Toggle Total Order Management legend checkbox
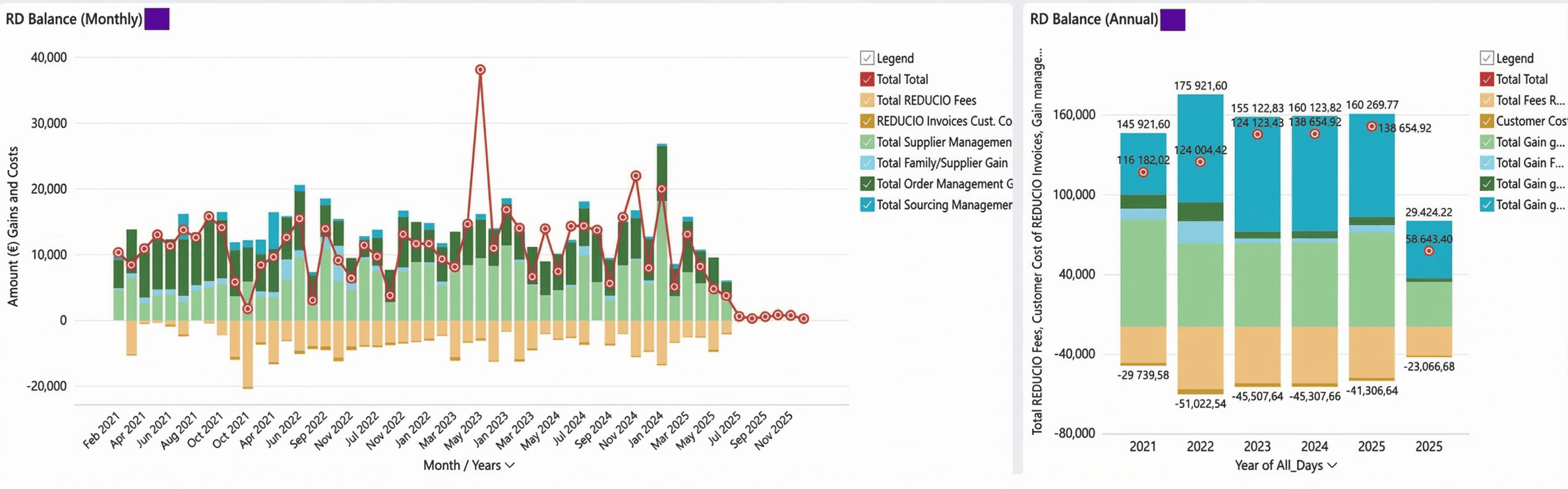Screen dimensions: 1568x489 [x=867, y=184]
